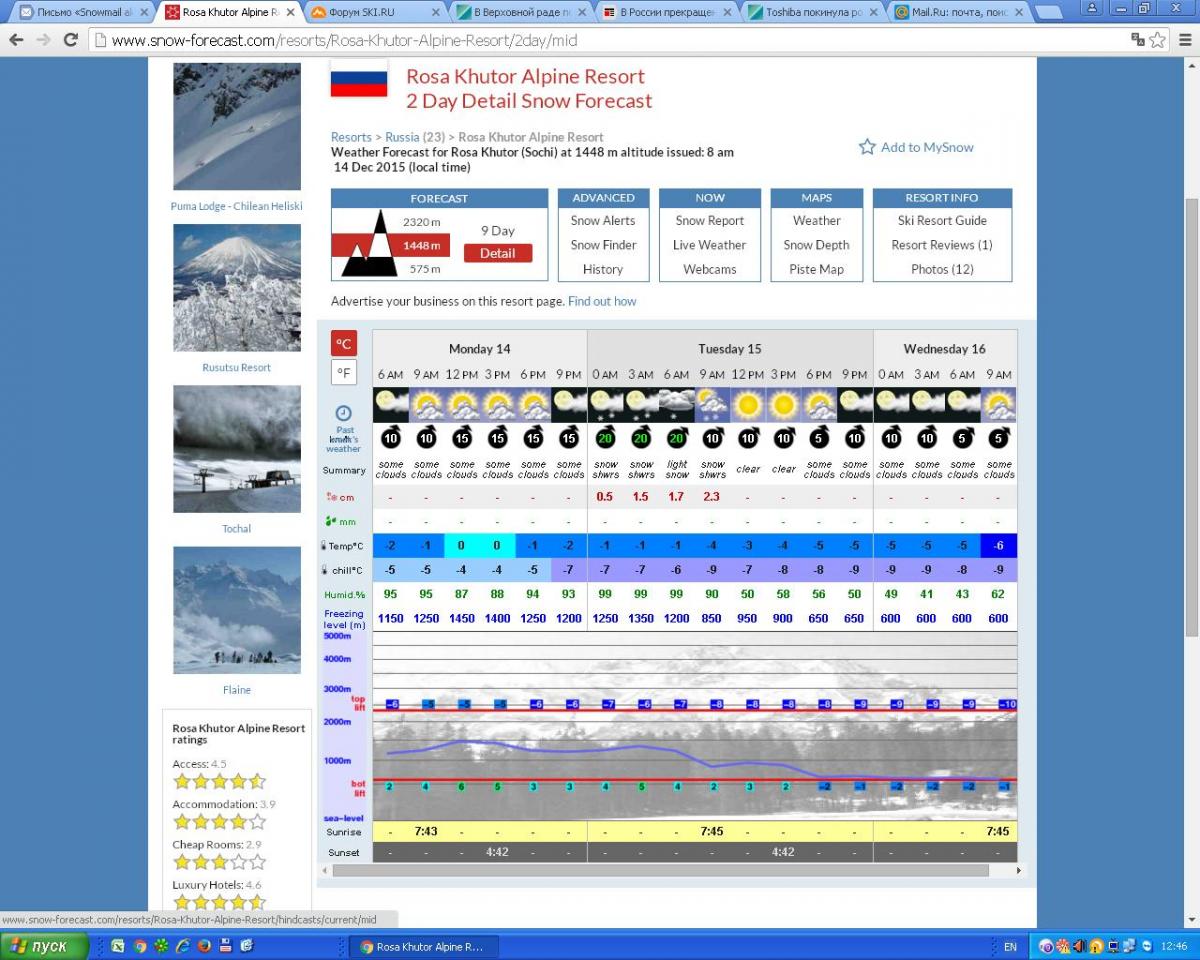Image resolution: width=1200 pixels, height=960 pixels.
Task: Click the Resorts breadcrumb link
Action: pos(351,137)
